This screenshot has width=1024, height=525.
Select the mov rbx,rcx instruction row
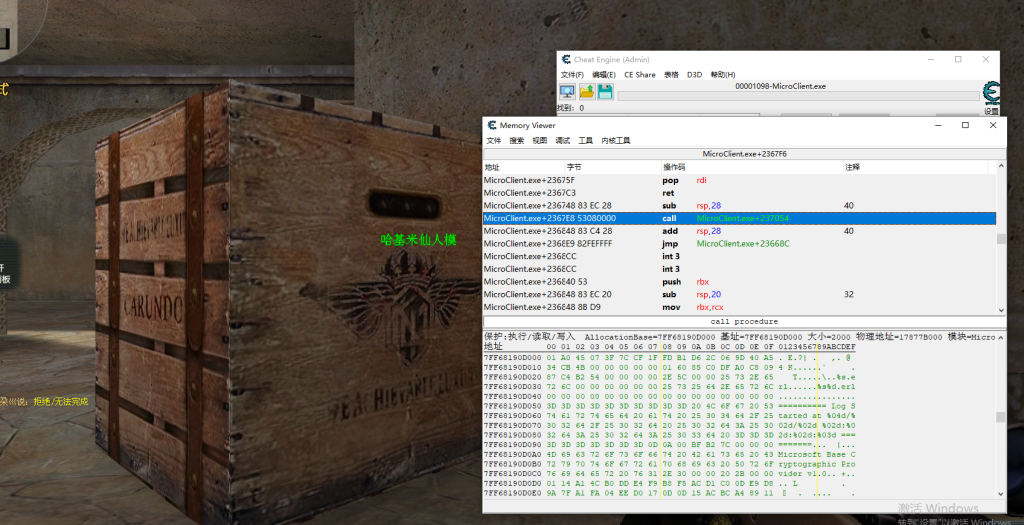tap(739, 307)
